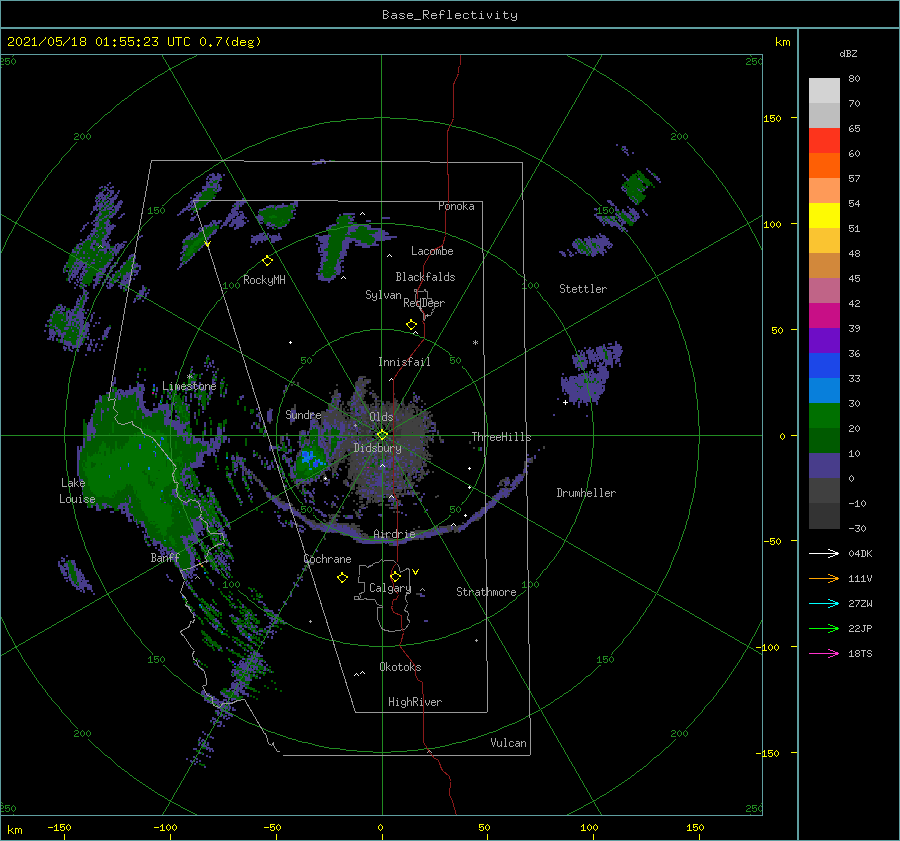Select yellow diamond marker below RedDeer label
The height and width of the screenshot is (841, 900).
coord(411,325)
